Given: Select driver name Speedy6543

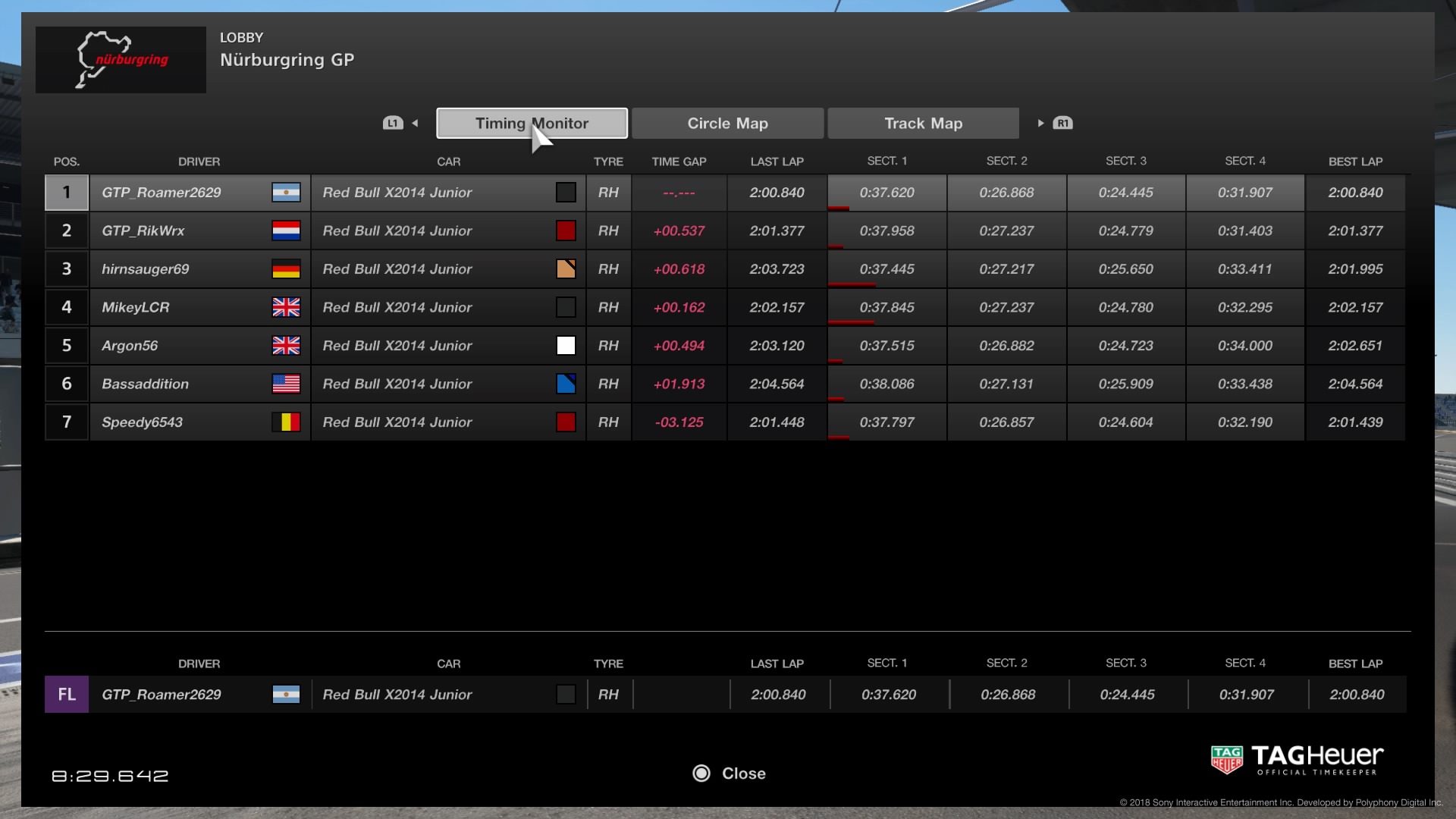Looking at the screenshot, I should 143,422.
